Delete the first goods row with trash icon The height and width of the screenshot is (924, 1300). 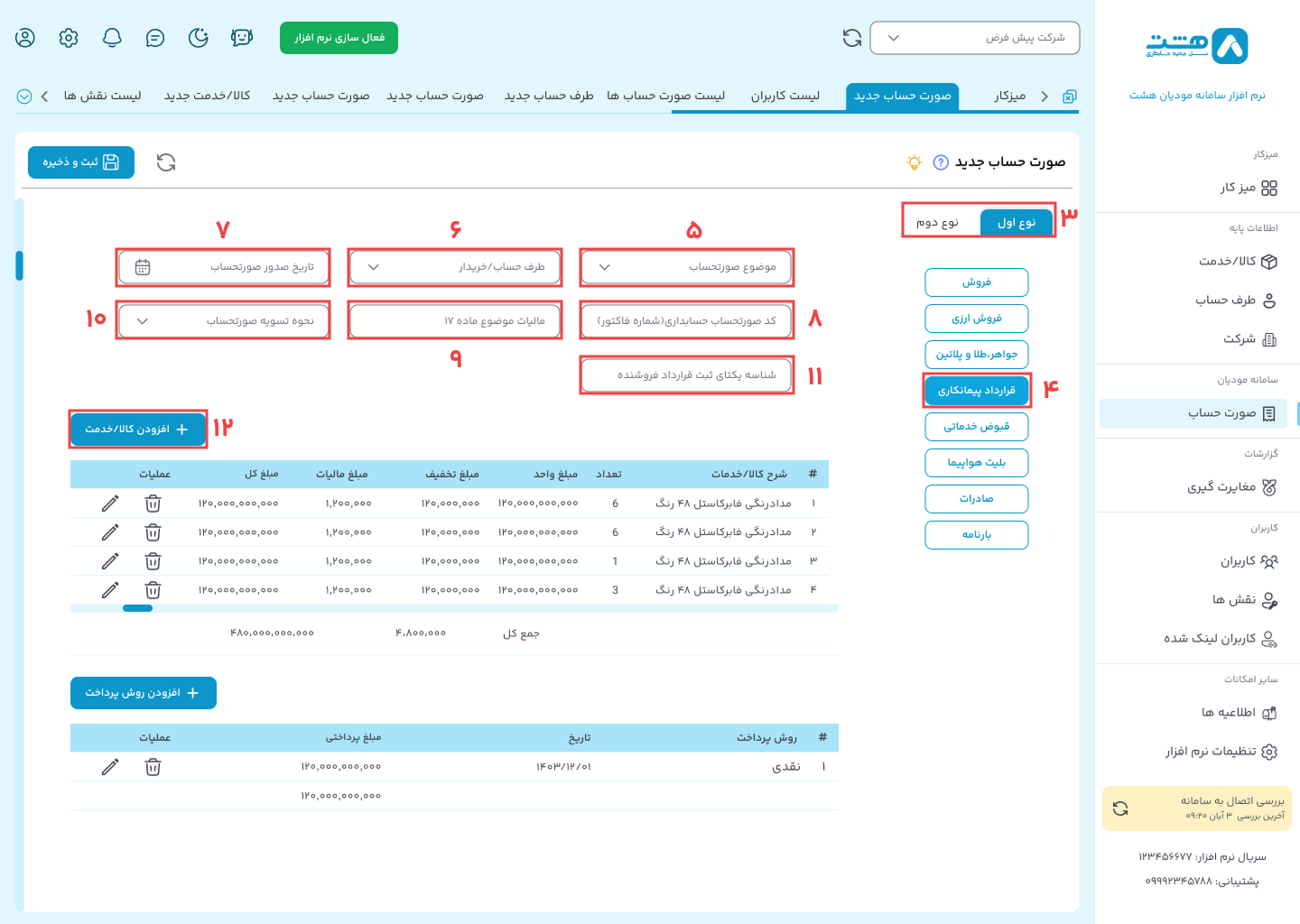[153, 504]
